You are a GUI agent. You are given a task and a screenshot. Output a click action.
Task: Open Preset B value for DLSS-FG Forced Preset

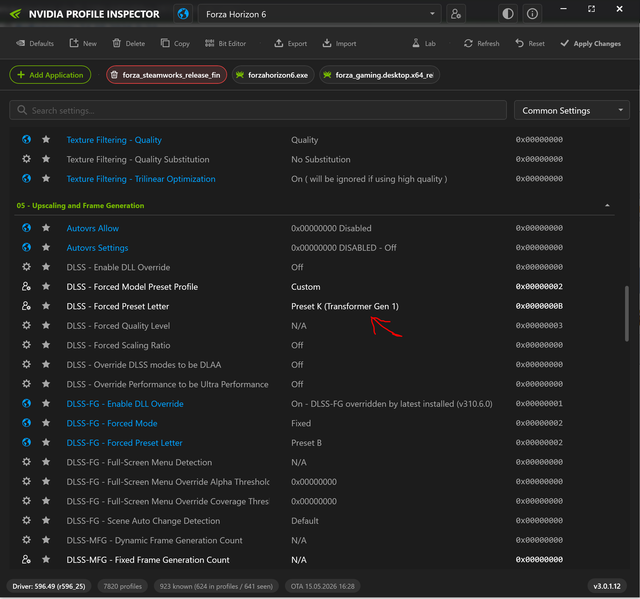(307, 443)
